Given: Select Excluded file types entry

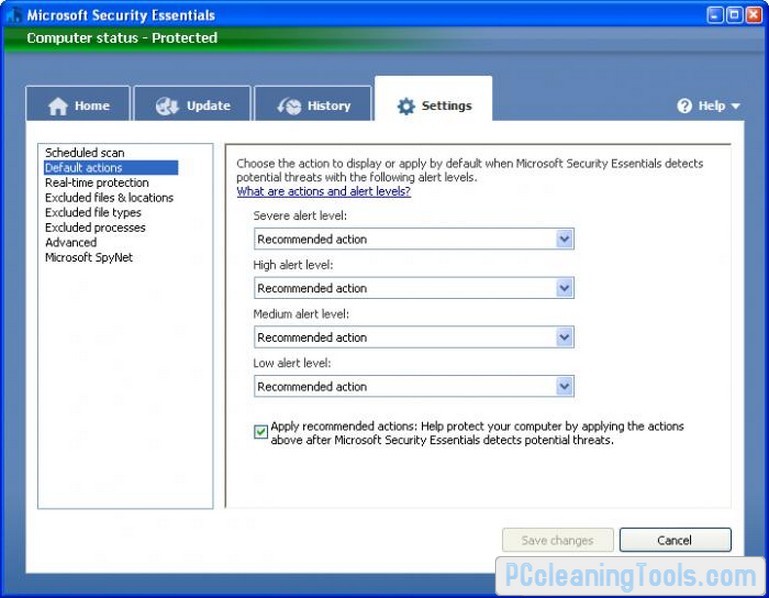Looking at the screenshot, I should coord(93,212).
